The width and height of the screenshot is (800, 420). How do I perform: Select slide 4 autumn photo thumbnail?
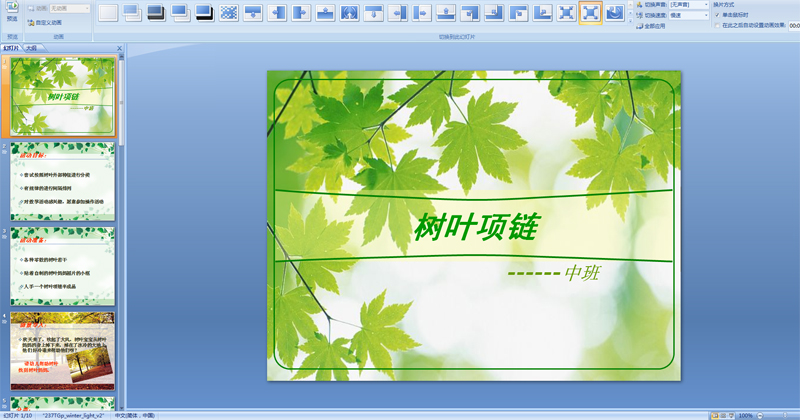(63, 351)
